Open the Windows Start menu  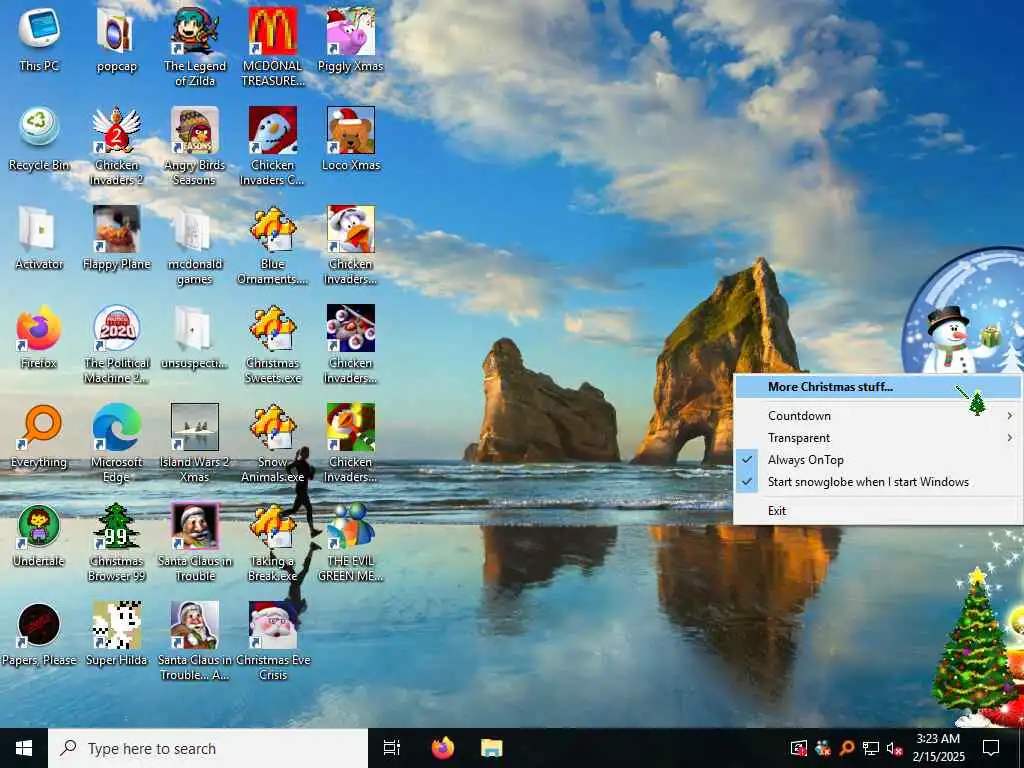(x=24, y=748)
